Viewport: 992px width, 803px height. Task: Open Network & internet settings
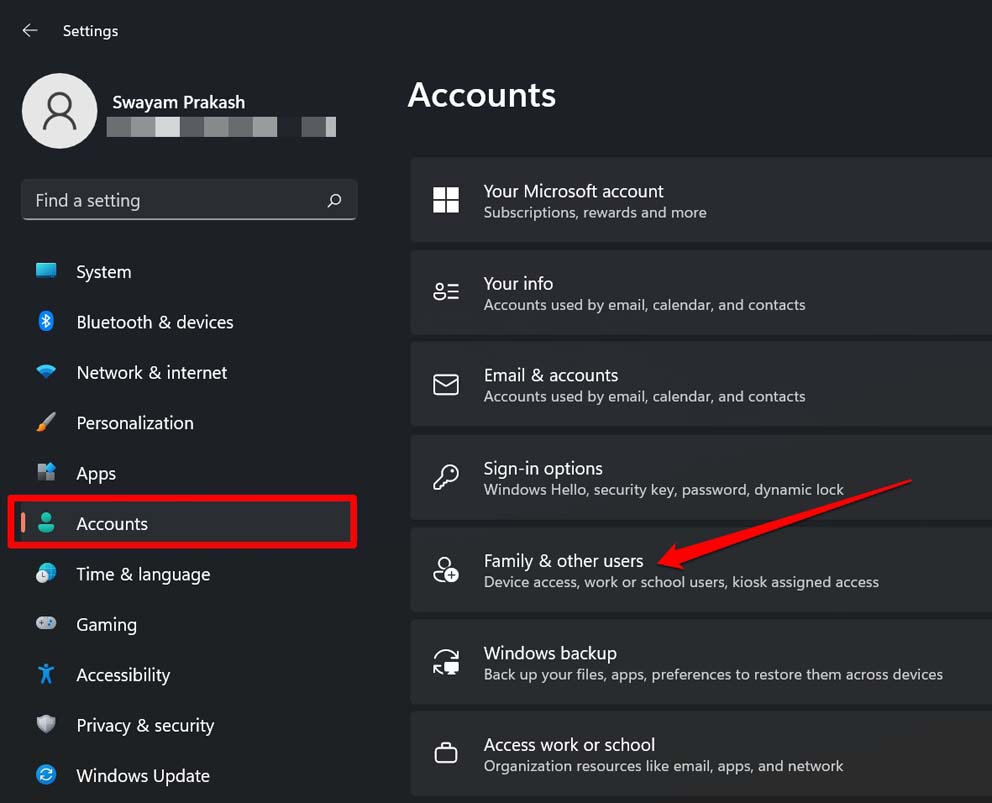point(151,372)
